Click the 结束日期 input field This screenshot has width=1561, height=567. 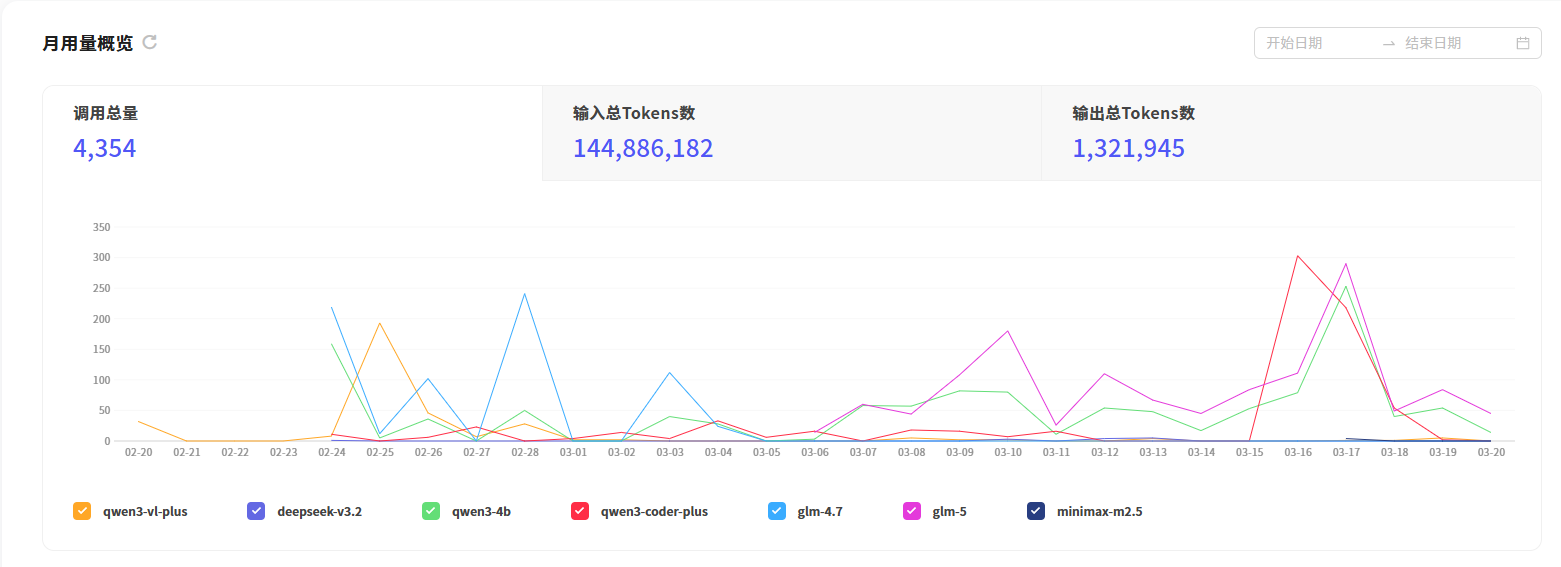(1455, 43)
